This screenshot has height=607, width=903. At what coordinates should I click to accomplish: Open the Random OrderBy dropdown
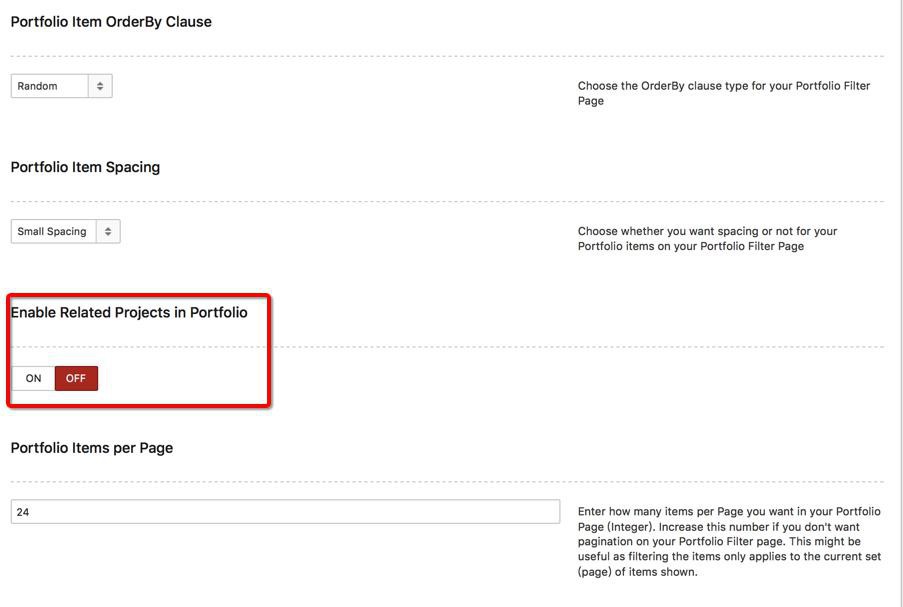pyautogui.click(x=62, y=86)
